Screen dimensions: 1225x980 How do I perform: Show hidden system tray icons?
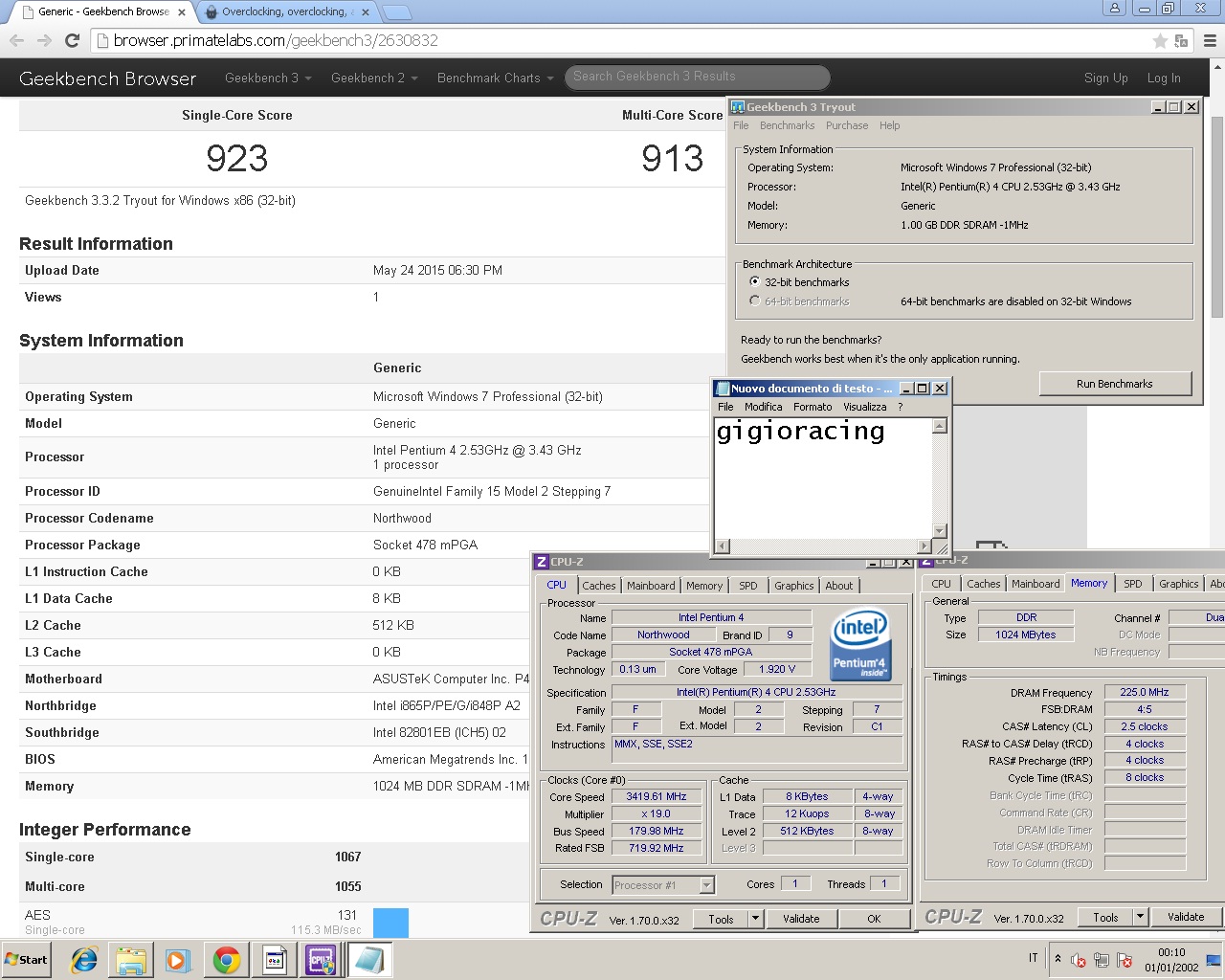[x=1058, y=958]
